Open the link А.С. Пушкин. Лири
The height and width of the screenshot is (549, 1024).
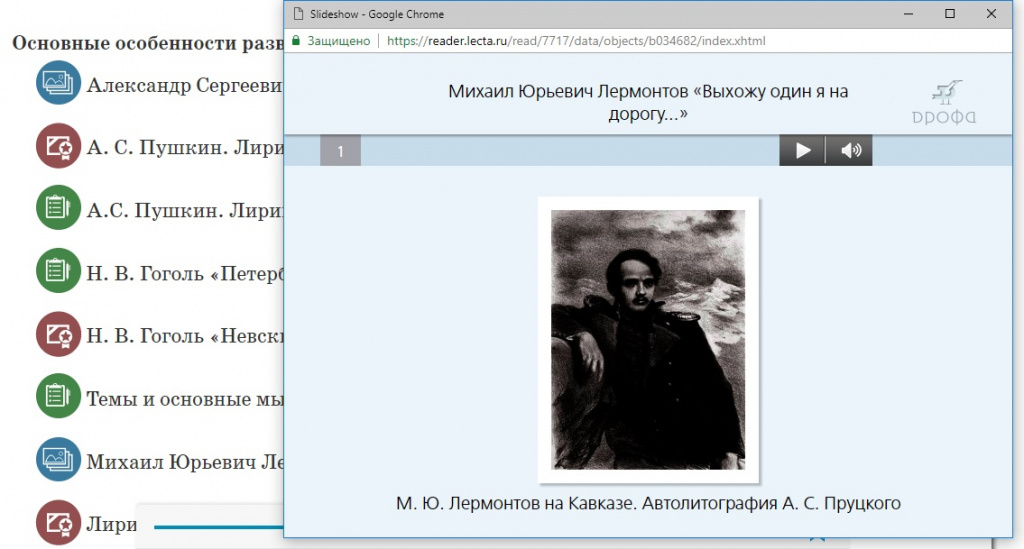185,210
